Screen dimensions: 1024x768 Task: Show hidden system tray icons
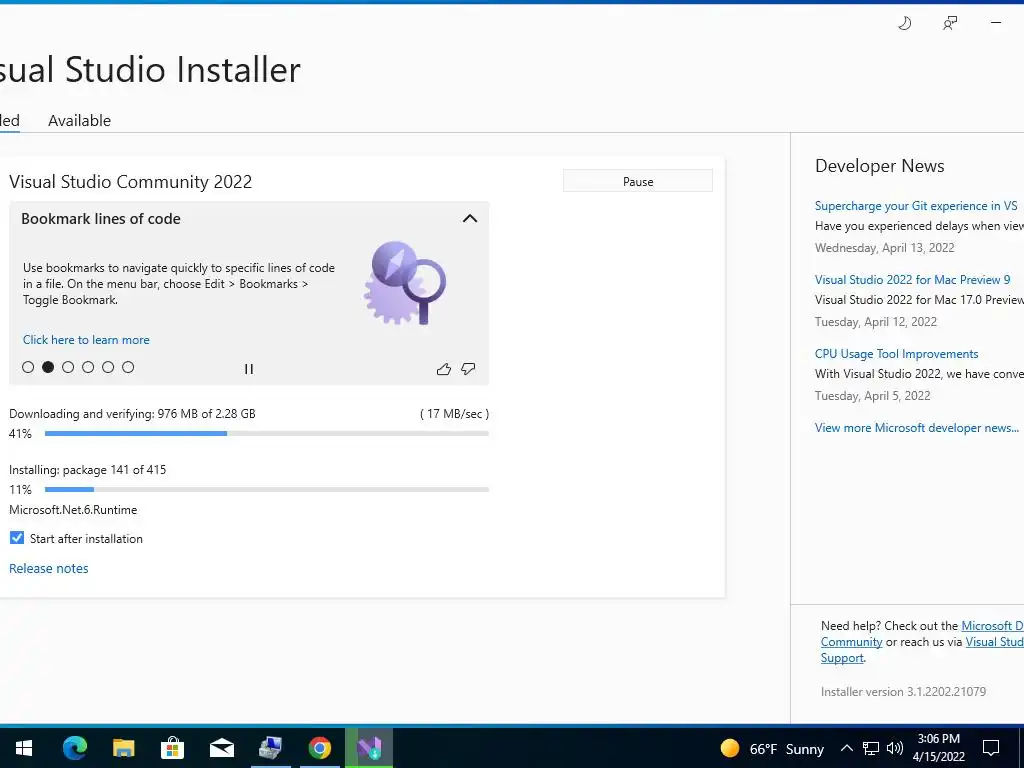[846, 748]
